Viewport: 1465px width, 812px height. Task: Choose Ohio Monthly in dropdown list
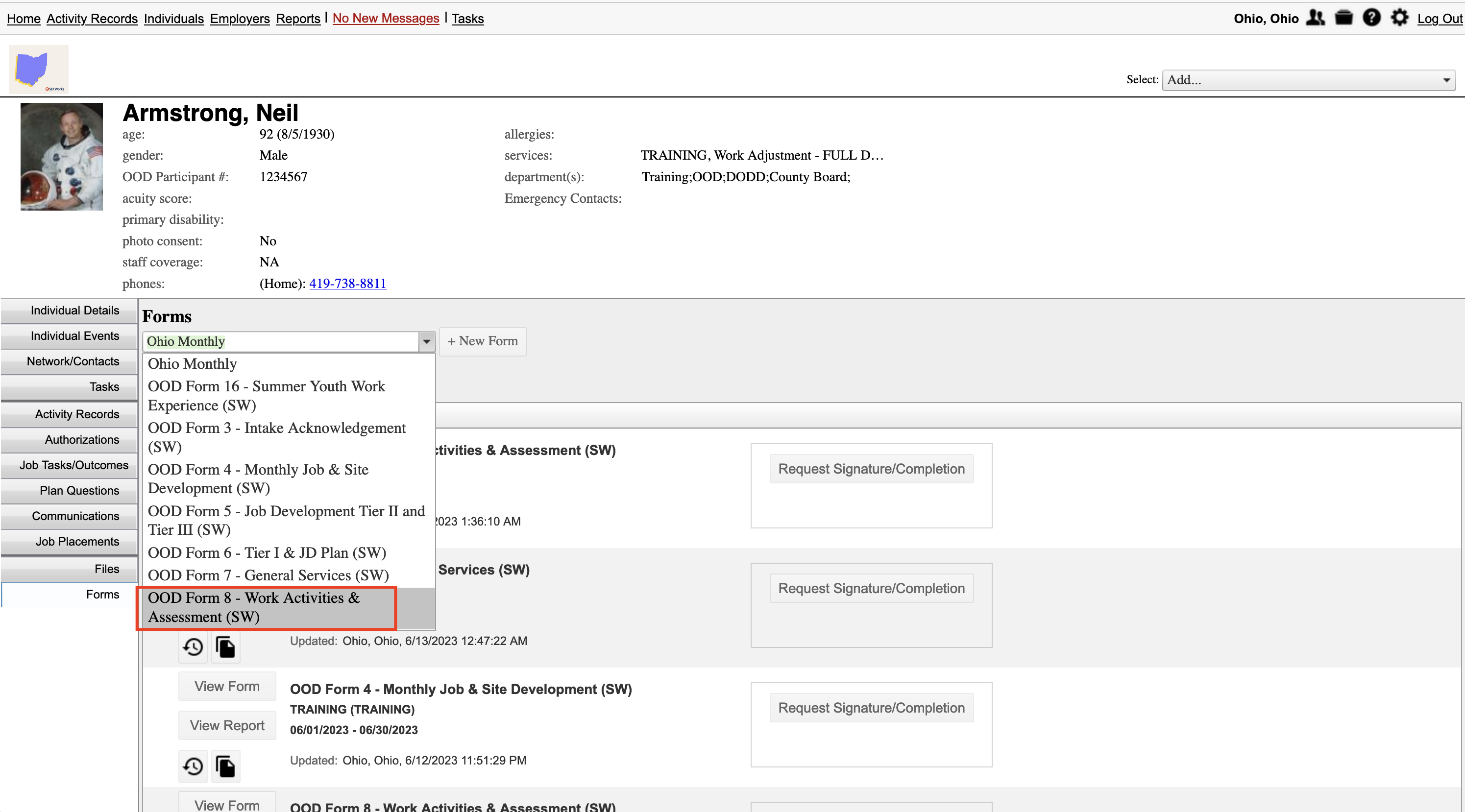[x=289, y=364]
